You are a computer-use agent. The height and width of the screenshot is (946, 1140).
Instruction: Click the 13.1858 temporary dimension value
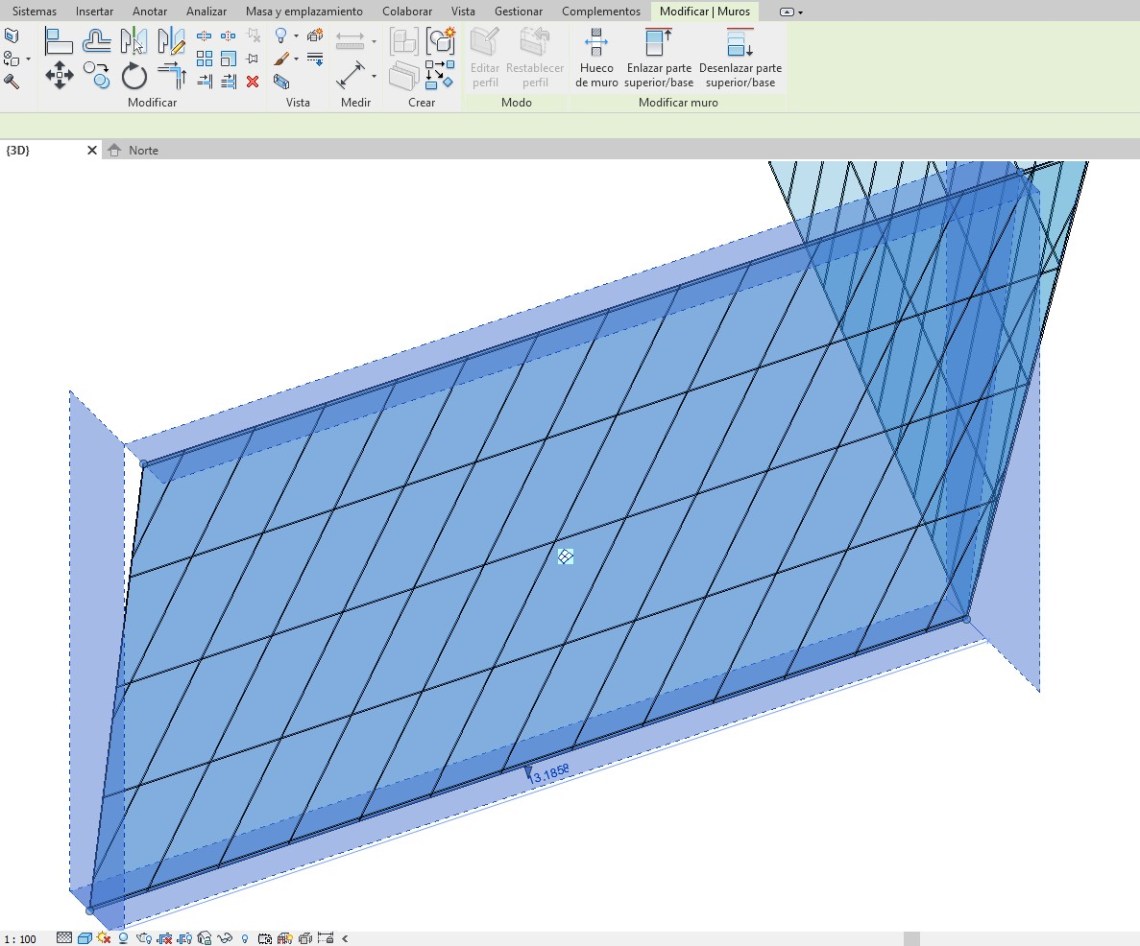(549, 773)
